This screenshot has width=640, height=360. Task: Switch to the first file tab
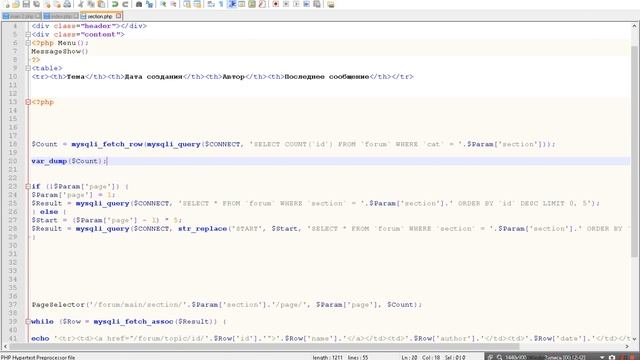[x=21, y=16]
